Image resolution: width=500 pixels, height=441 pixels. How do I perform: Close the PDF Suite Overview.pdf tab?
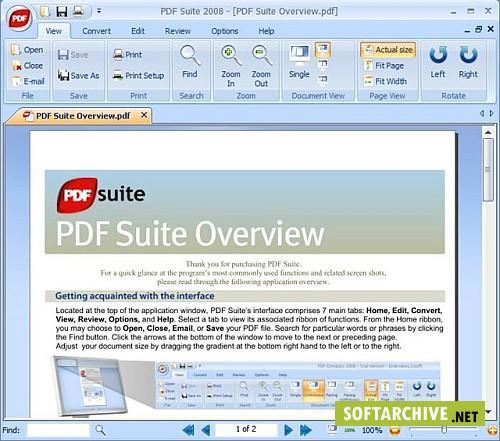pyautogui.click(x=144, y=115)
